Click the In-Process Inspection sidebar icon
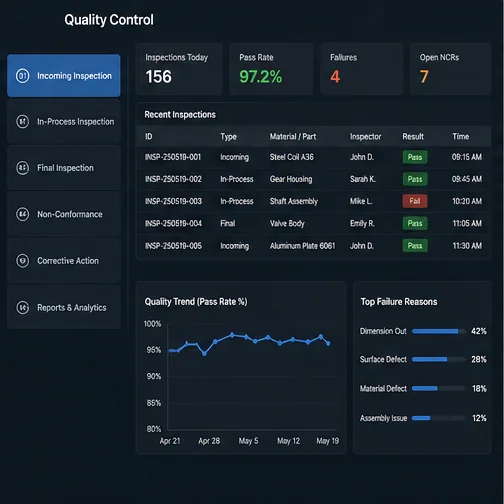 tap(22, 122)
